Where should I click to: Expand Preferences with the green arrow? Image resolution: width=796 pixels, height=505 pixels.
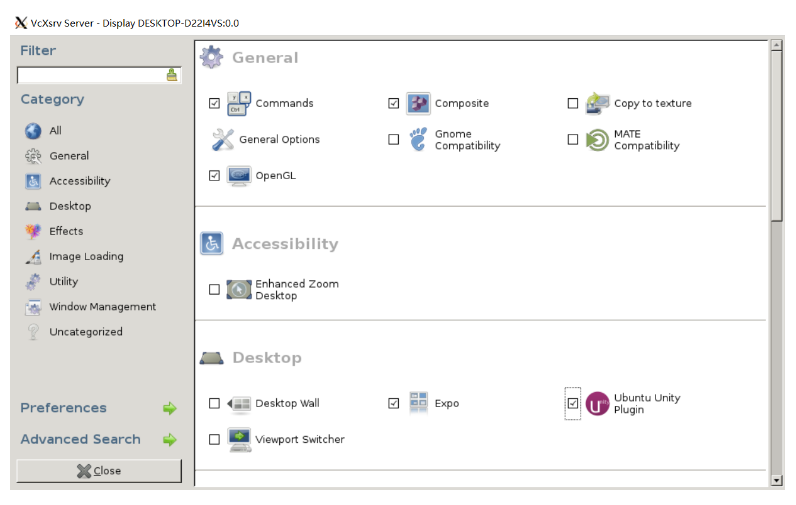170,408
